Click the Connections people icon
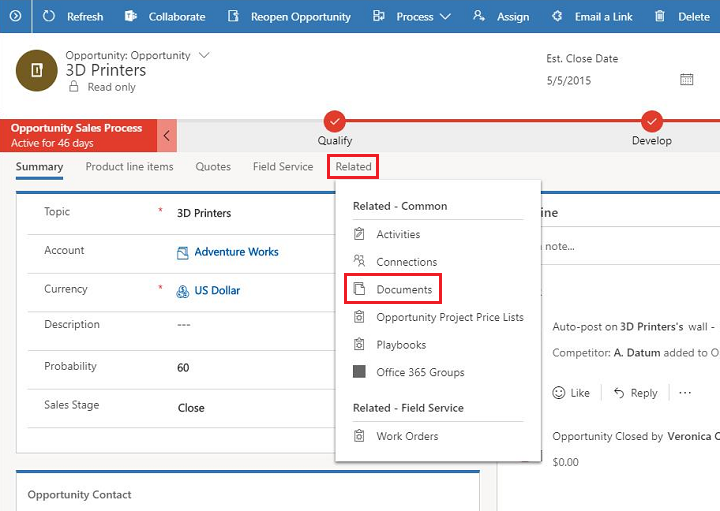720x511 pixels. pos(359,261)
